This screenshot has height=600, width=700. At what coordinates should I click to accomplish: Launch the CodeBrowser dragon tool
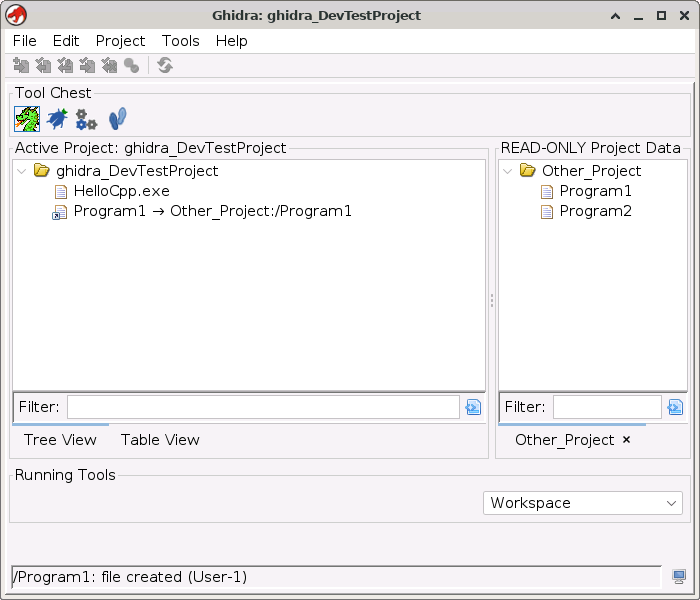coord(27,119)
